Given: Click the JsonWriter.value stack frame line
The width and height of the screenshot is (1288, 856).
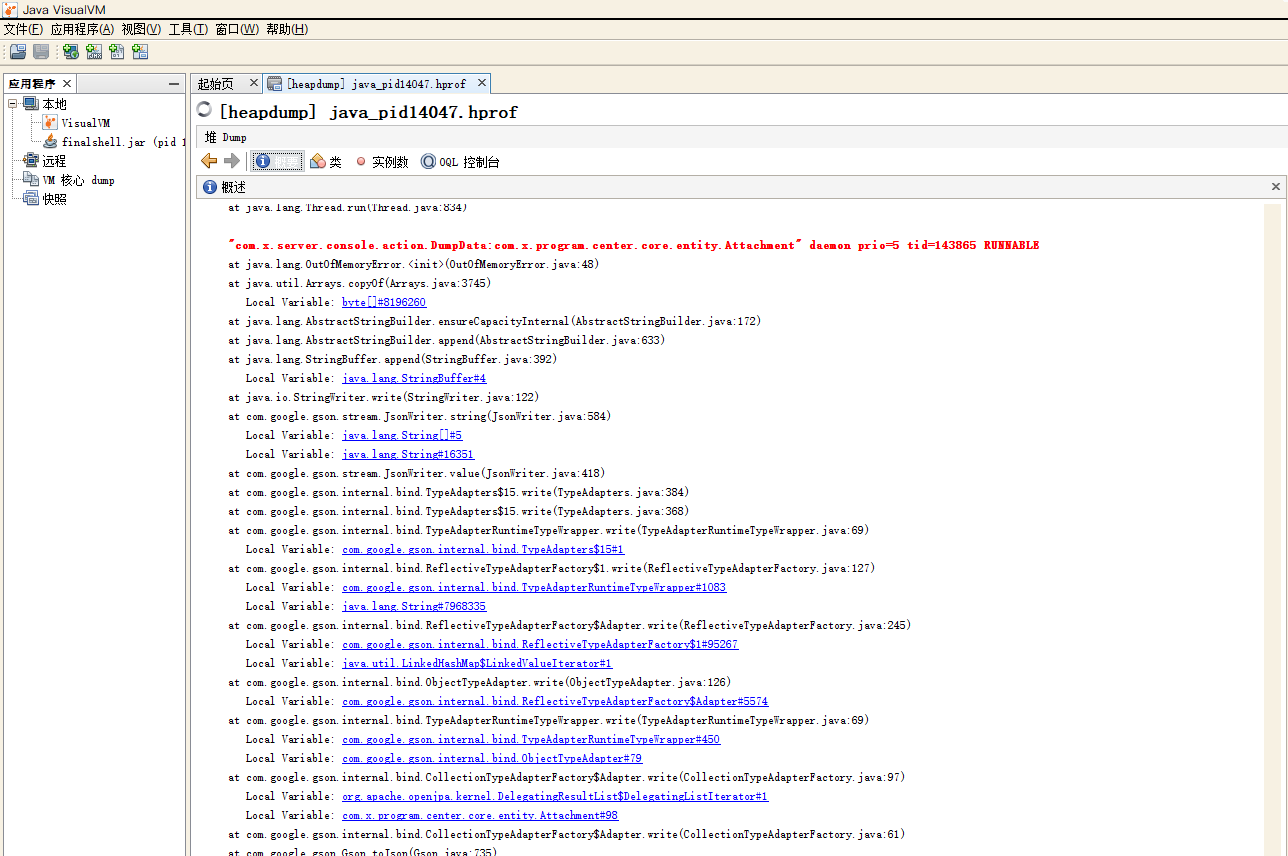Looking at the screenshot, I should pos(417,473).
